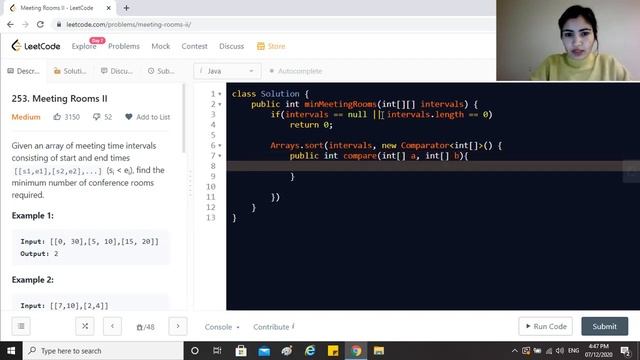Fold code at line 1 arrow

tap(220, 94)
